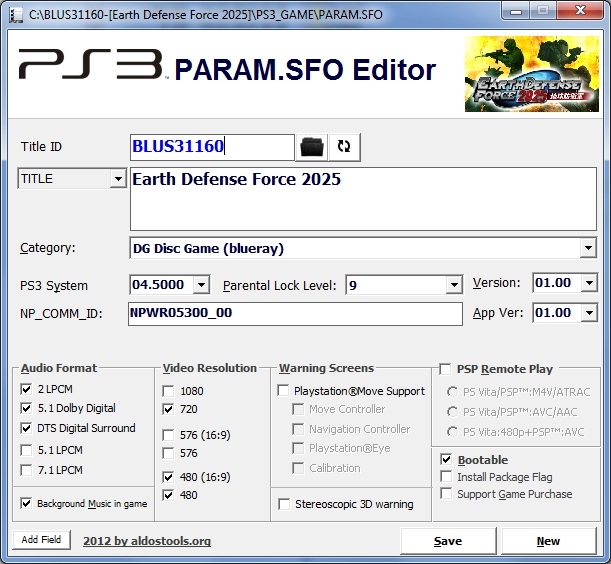
Task: Expand Parental Lock Level dropdown
Action: 454,285
